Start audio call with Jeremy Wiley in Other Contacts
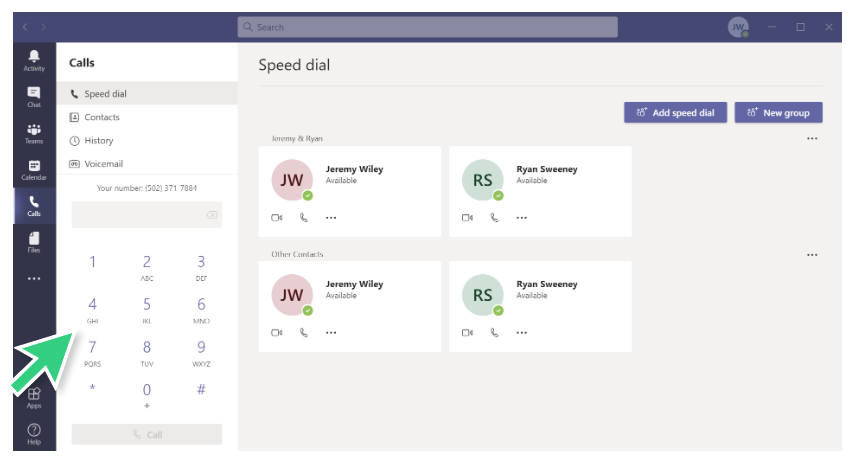854x467 pixels. pyautogui.click(x=304, y=332)
